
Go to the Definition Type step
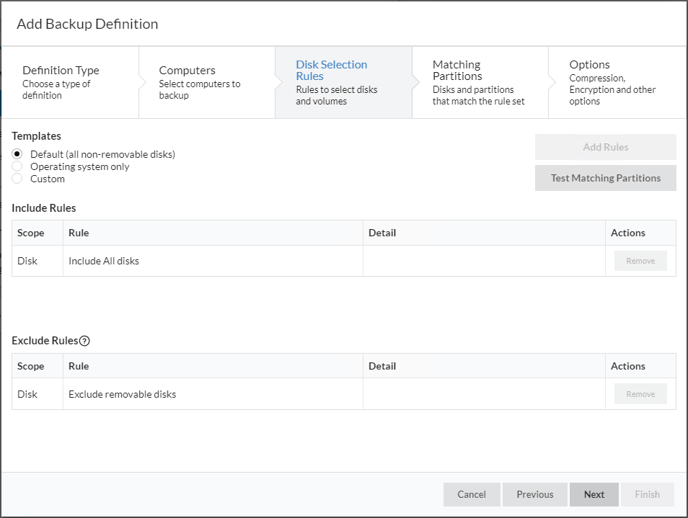tap(70, 82)
